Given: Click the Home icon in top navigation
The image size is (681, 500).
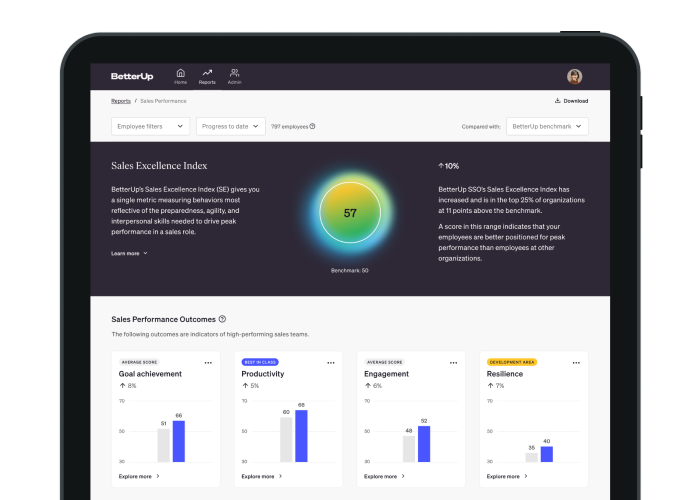Looking at the screenshot, I should [180, 75].
